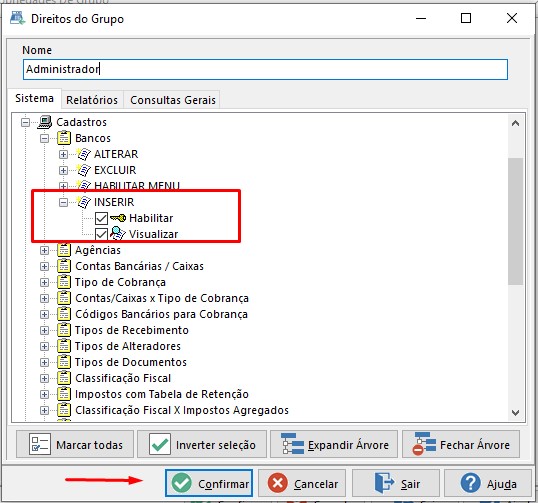Viewport: 538px width, 503px height.
Task: Confirm changes with the Confirmar button
Action: click(x=209, y=483)
